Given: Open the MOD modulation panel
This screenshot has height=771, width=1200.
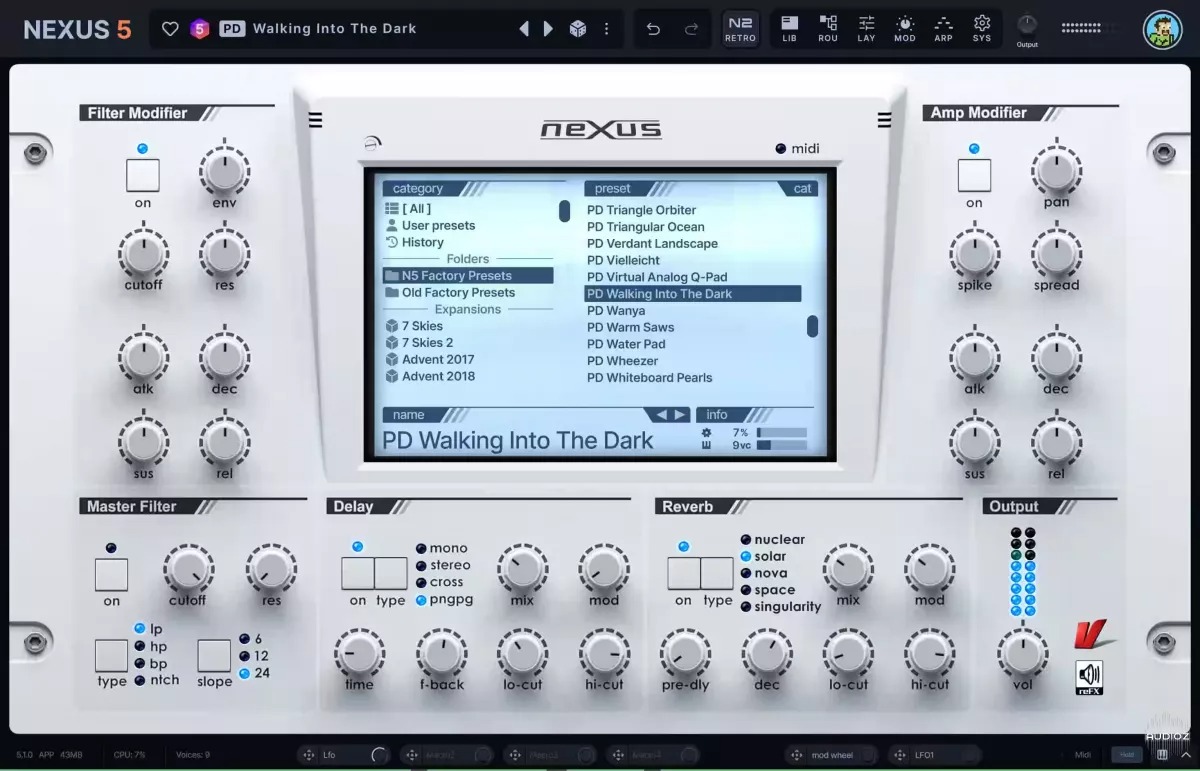Looking at the screenshot, I should pyautogui.click(x=904, y=28).
